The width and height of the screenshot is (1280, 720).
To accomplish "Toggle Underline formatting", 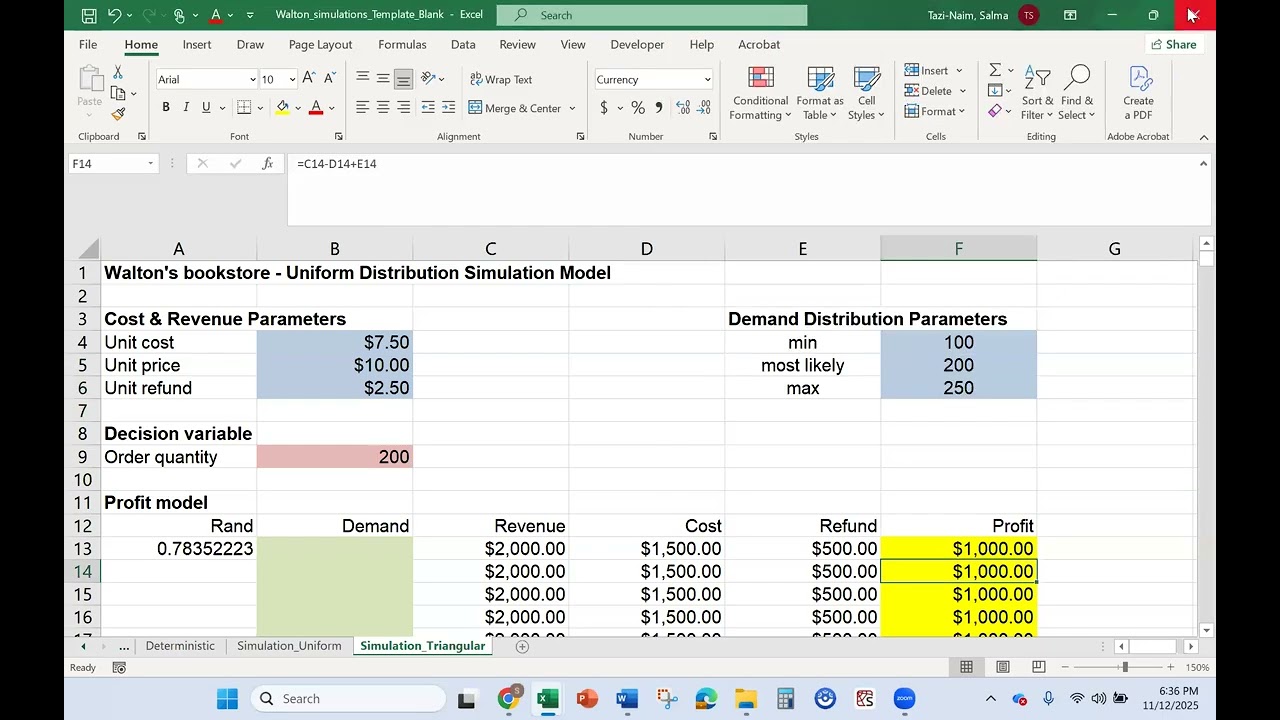I will [206, 107].
